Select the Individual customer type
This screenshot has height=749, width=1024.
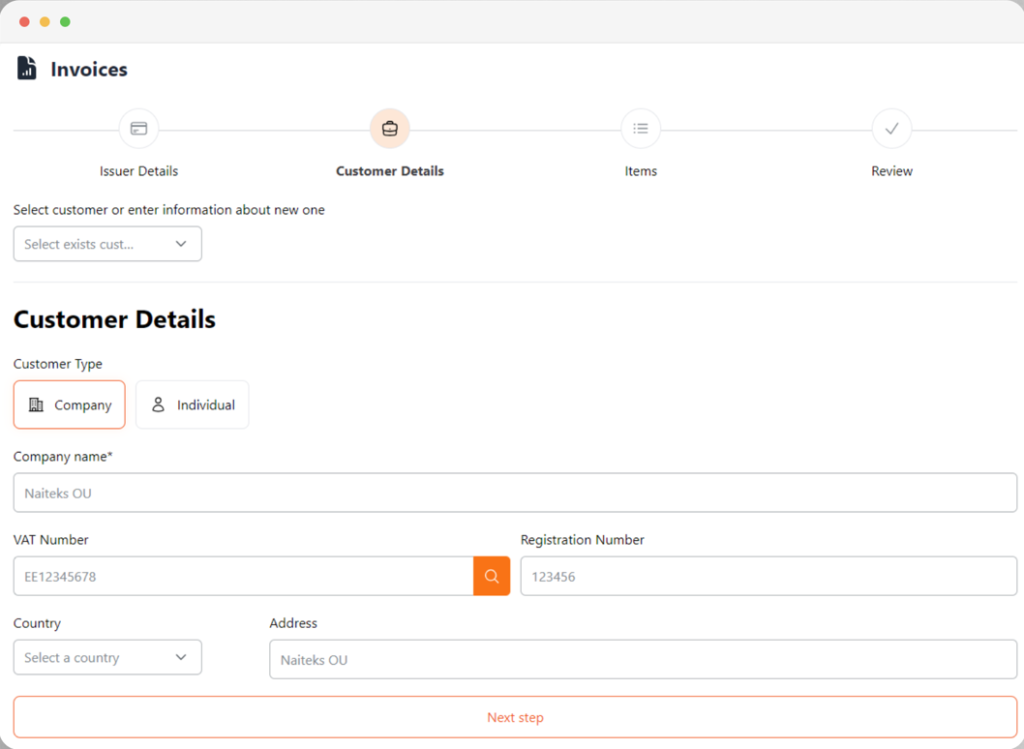192,405
